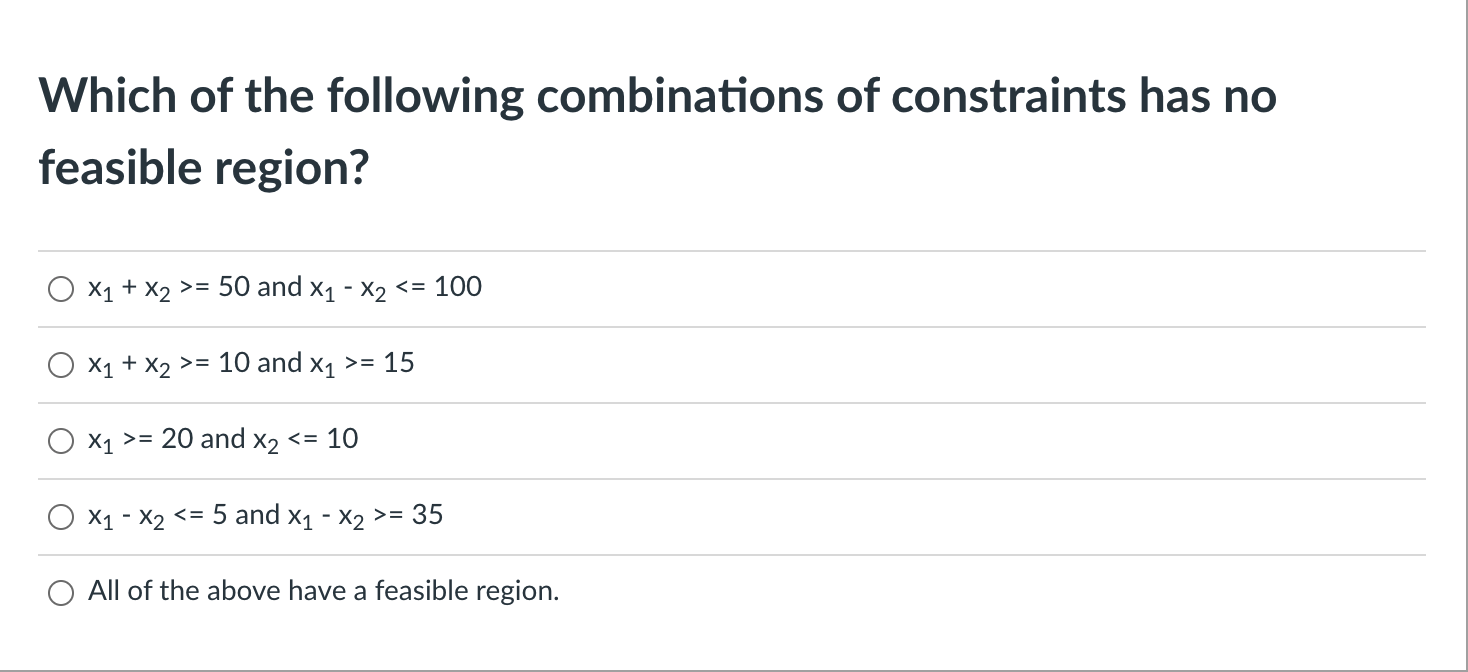This screenshot has width=1468, height=672.
Task: Click the question title text
Action: point(657,96)
